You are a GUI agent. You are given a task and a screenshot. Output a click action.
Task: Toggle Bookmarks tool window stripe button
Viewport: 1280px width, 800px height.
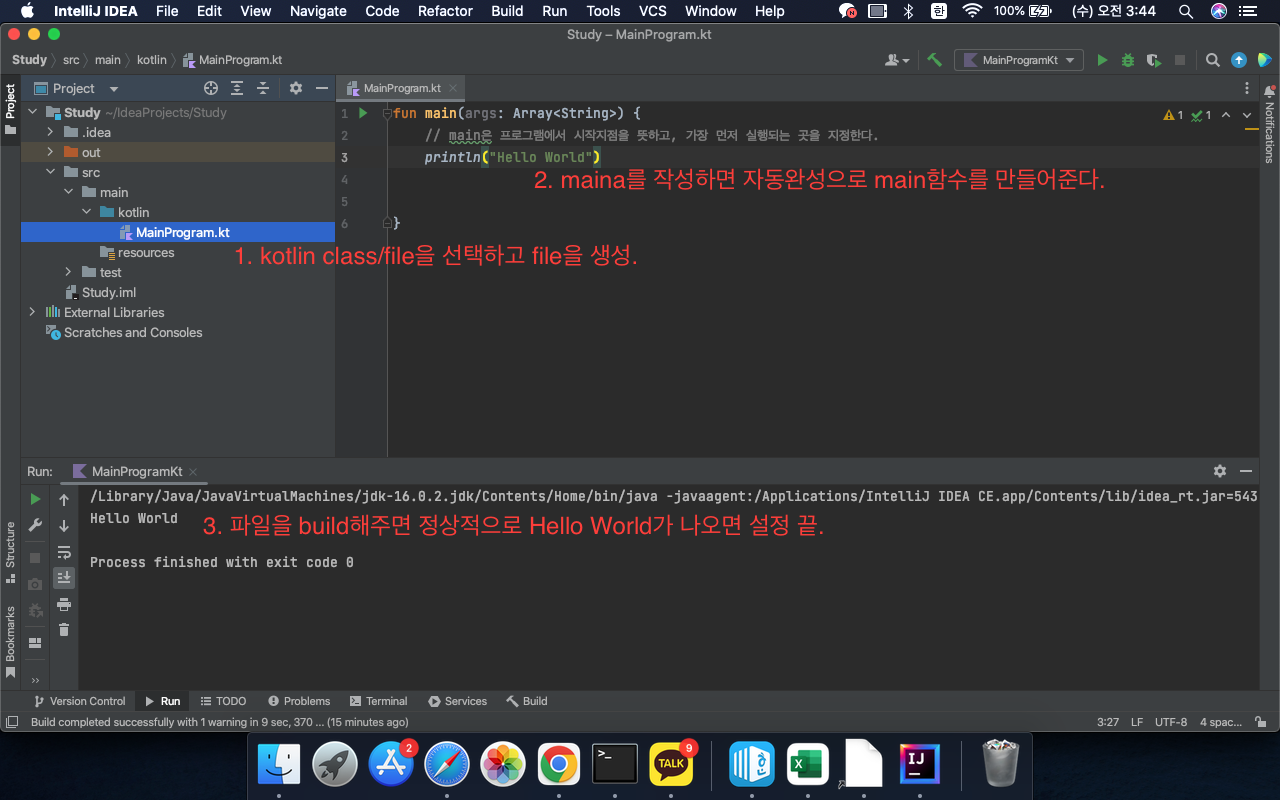[10, 642]
